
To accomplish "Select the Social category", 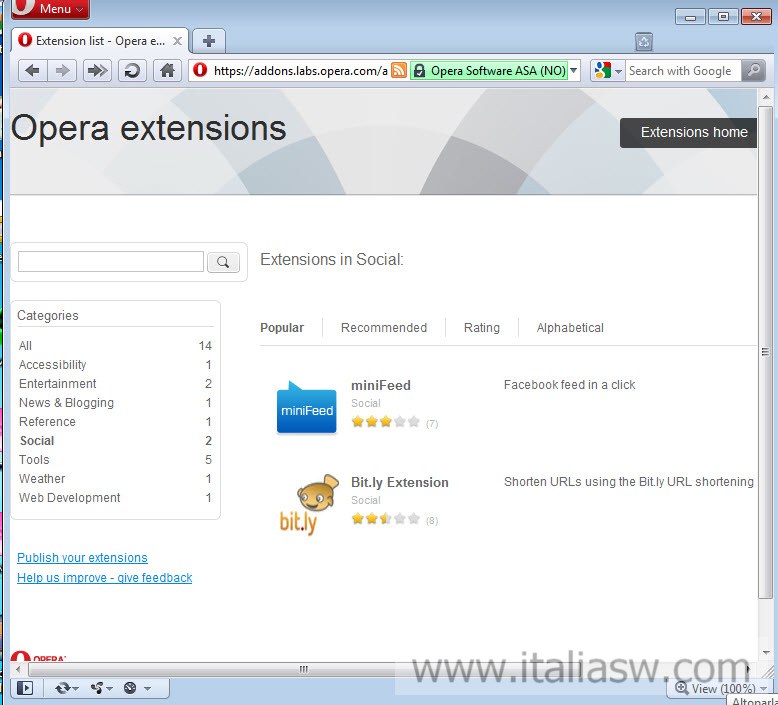I will 115,441.
